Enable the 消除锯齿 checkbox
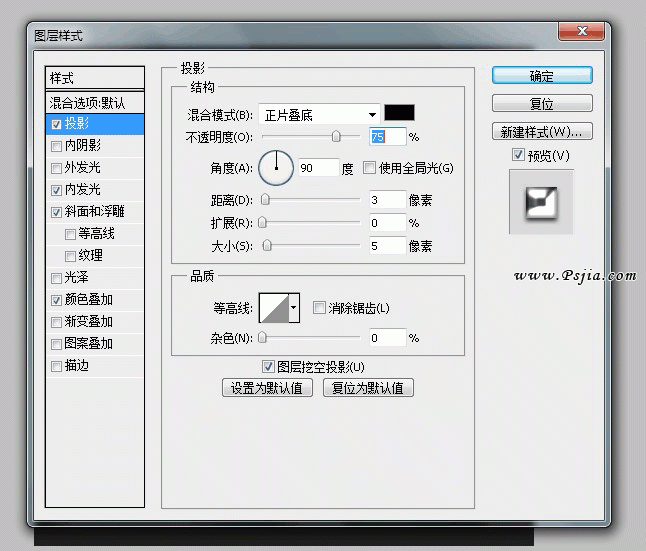This screenshot has height=551, width=646. pyautogui.click(x=320, y=308)
